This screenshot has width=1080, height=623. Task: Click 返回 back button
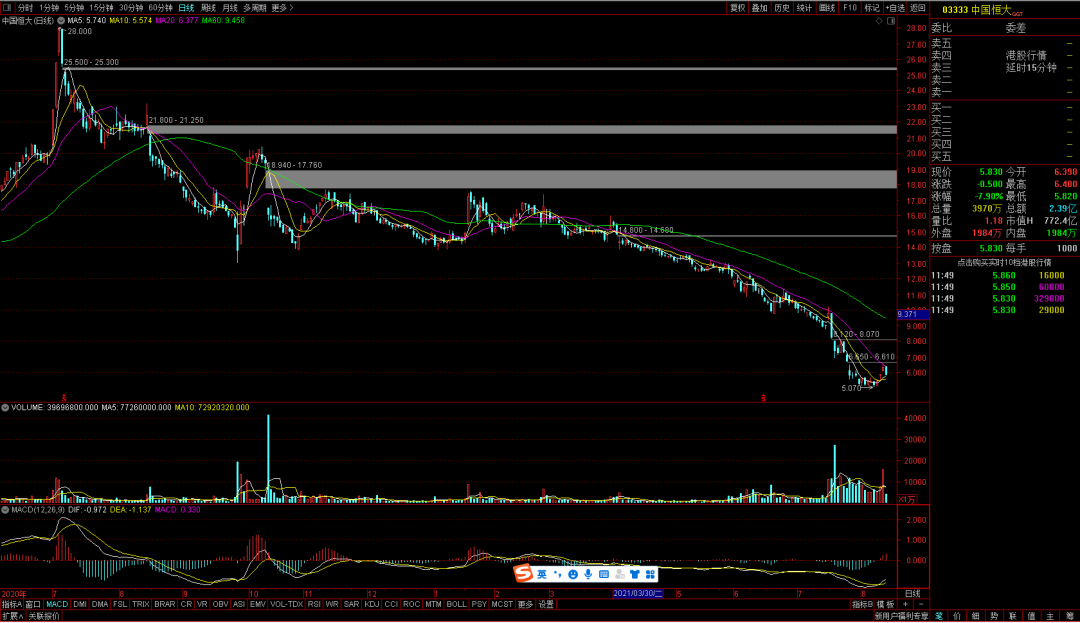tap(918, 8)
